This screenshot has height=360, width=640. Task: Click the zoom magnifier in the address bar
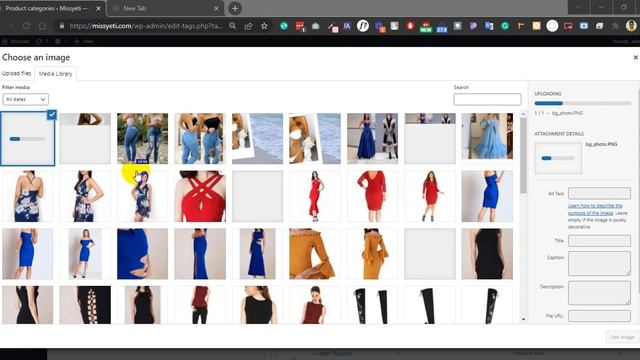pyautogui.click(x=233, y=26)
